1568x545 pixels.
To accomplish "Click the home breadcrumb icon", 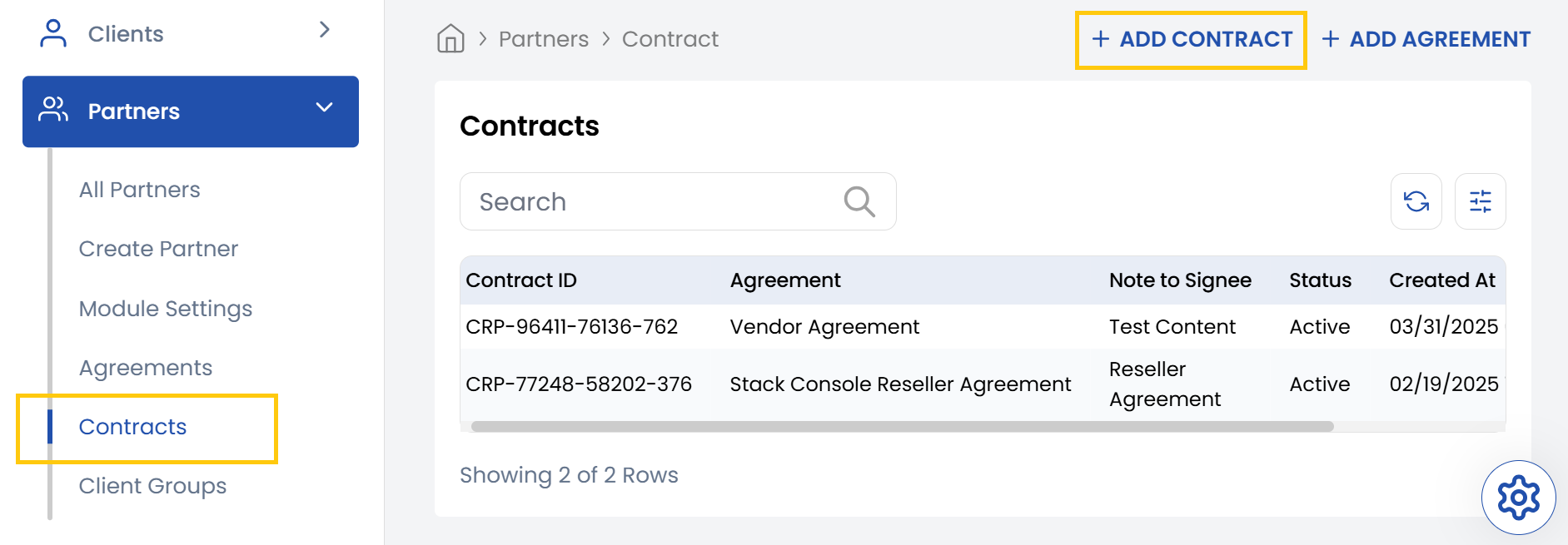I will pos(450,38).
